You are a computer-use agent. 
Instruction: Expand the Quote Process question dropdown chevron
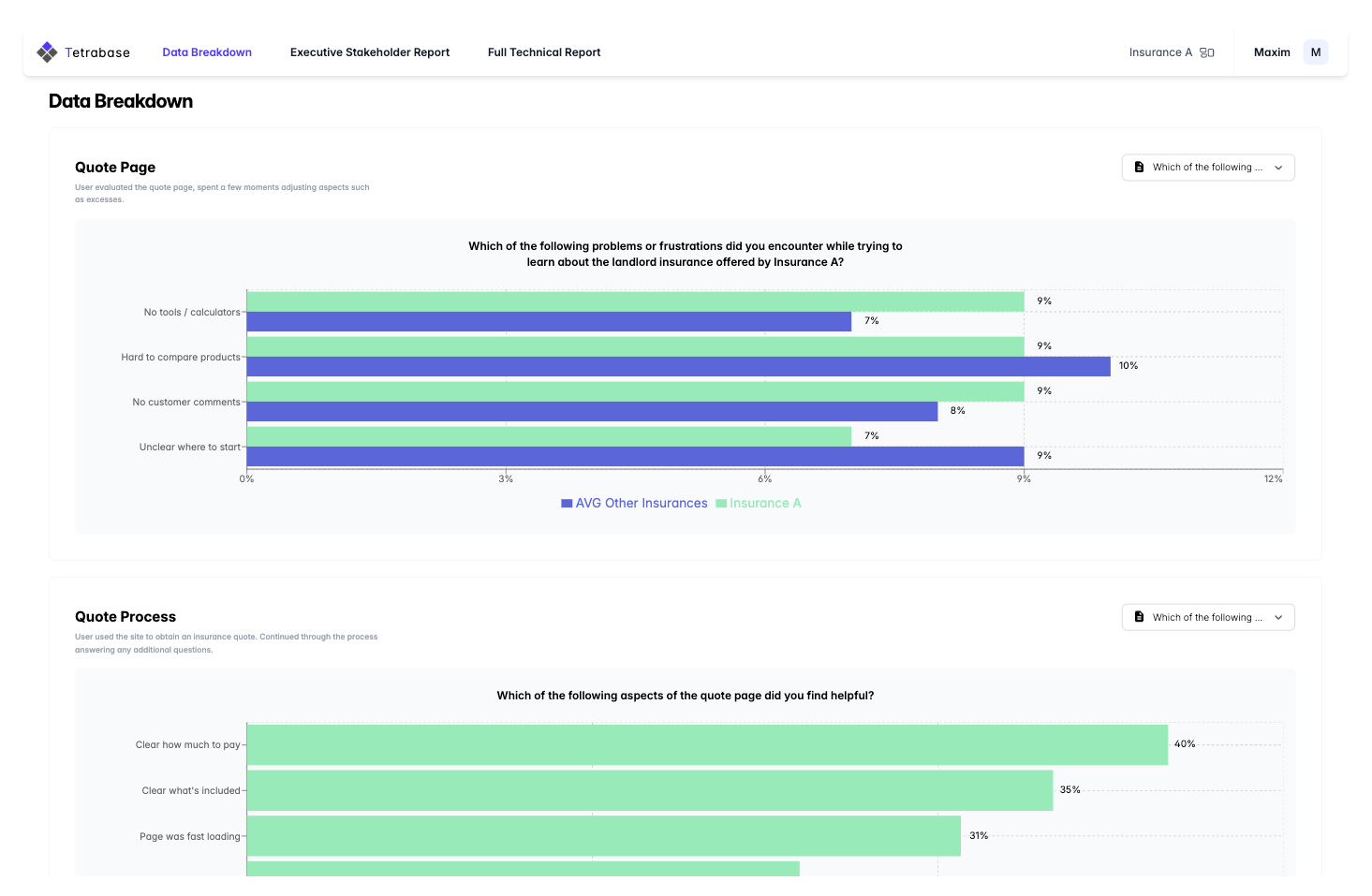tap(1278, 618)
